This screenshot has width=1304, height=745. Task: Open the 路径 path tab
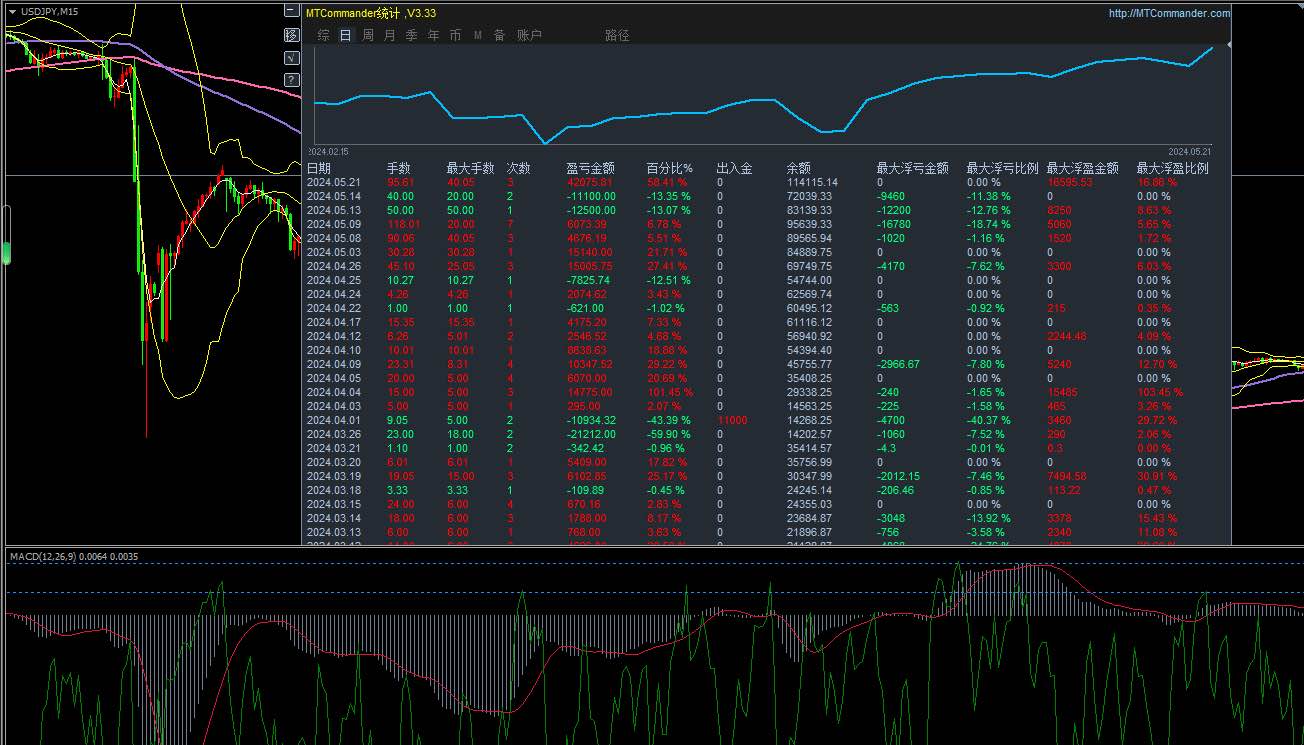click(x=617, y=35)
